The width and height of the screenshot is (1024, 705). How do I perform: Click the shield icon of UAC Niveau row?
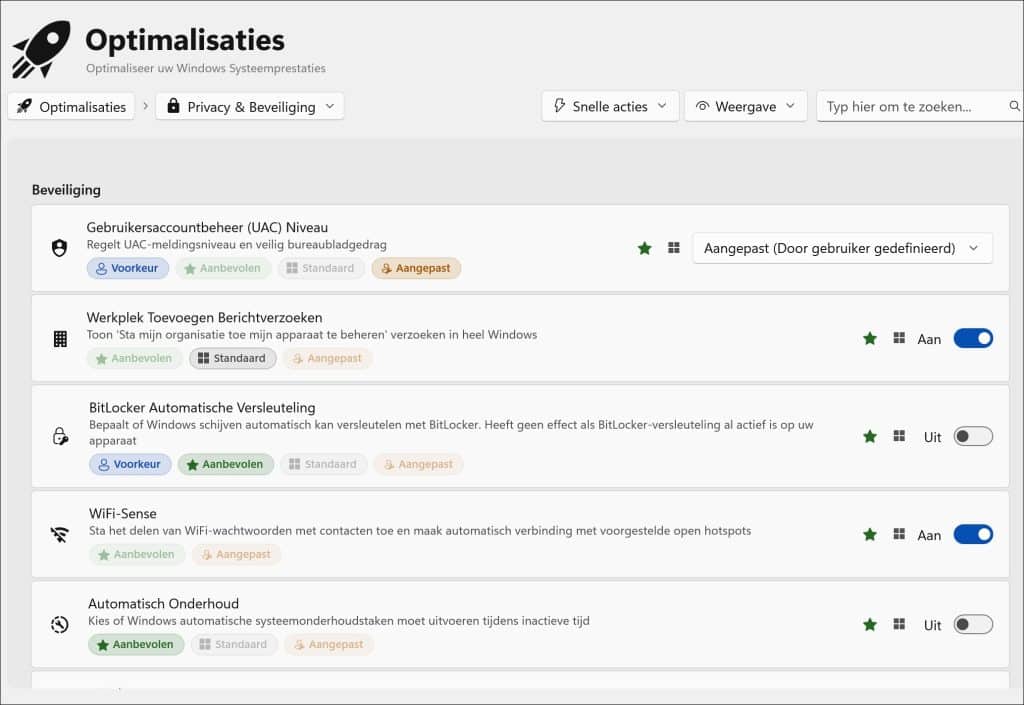pos(59,248)
